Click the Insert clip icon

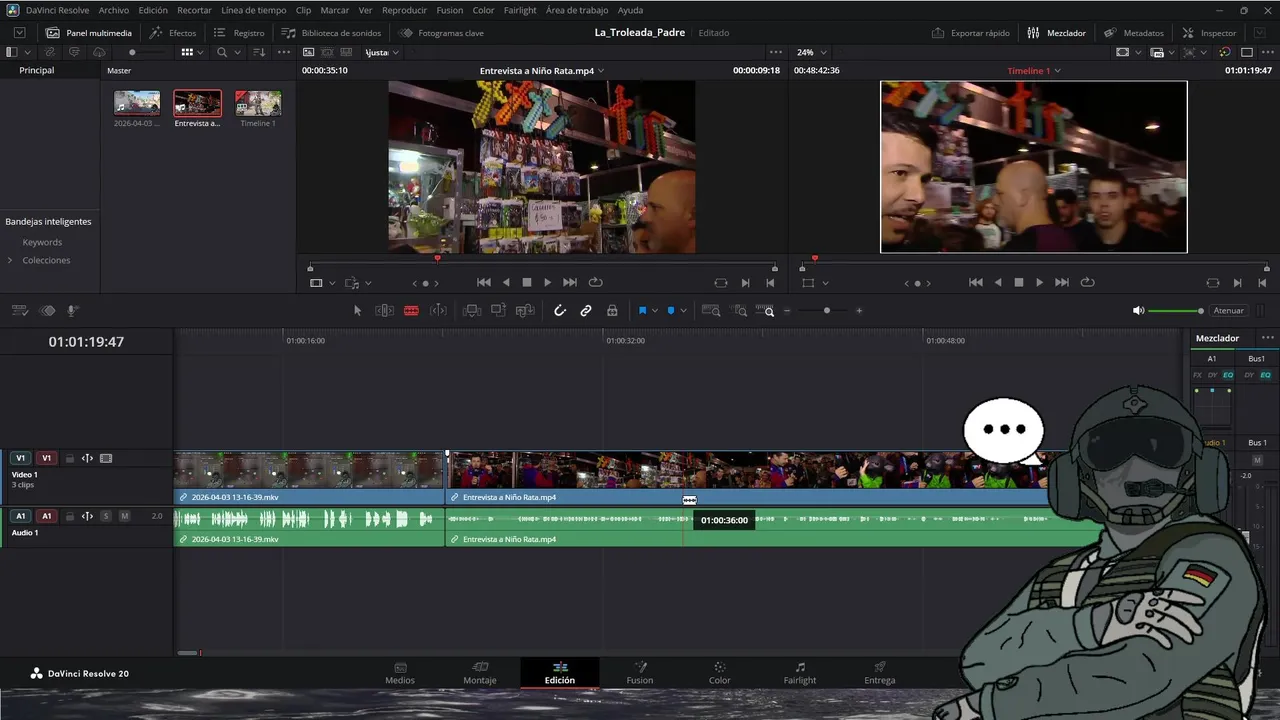point(472,311)
